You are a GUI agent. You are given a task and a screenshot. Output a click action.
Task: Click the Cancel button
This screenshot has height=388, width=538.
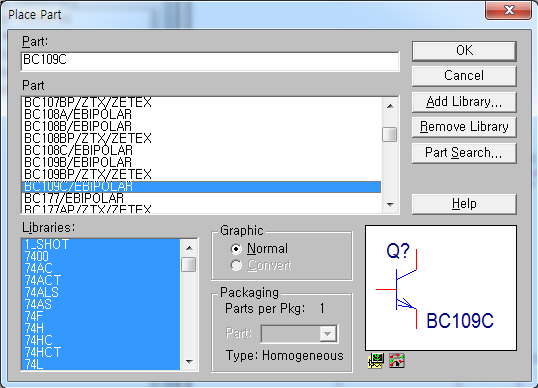pos(464,76)
